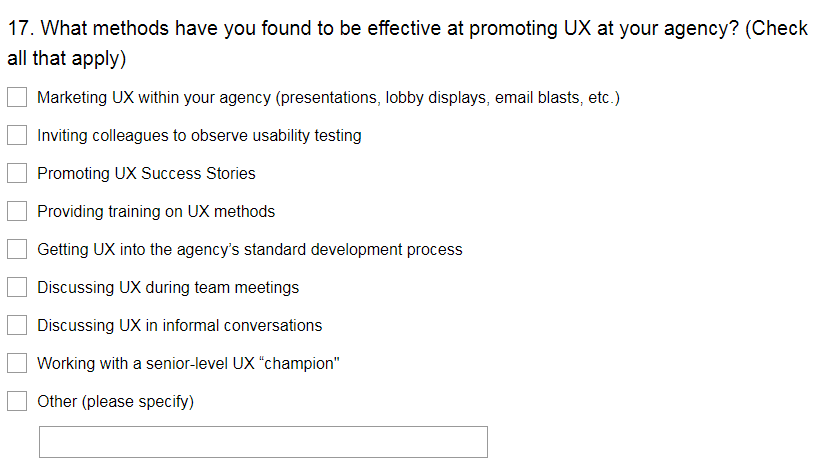Click the 'Promoting UX Success Stories' label text

(146, 173)
